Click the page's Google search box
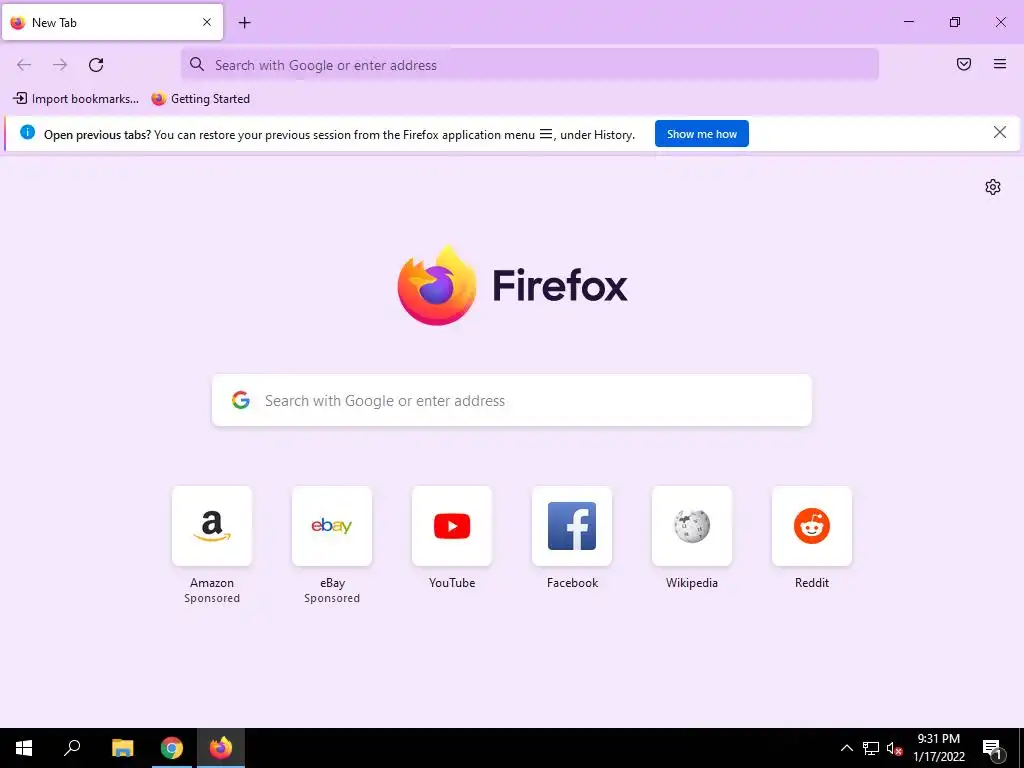This screenshot has height=768, width=1024. pos(511,400)
